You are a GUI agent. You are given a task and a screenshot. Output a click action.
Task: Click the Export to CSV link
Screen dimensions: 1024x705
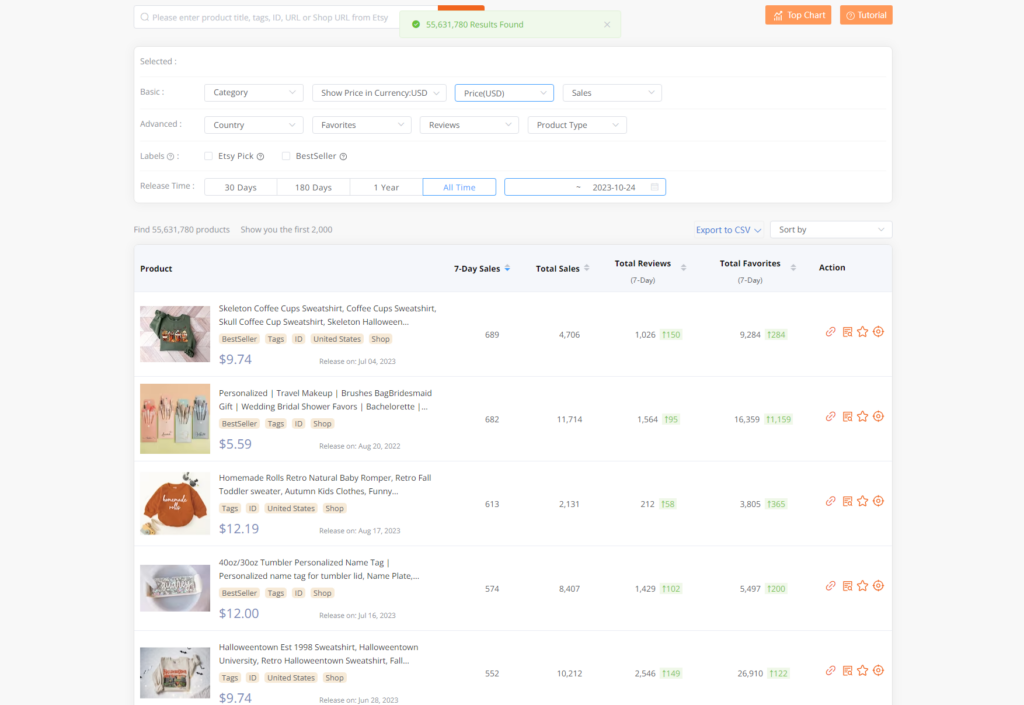728,230
